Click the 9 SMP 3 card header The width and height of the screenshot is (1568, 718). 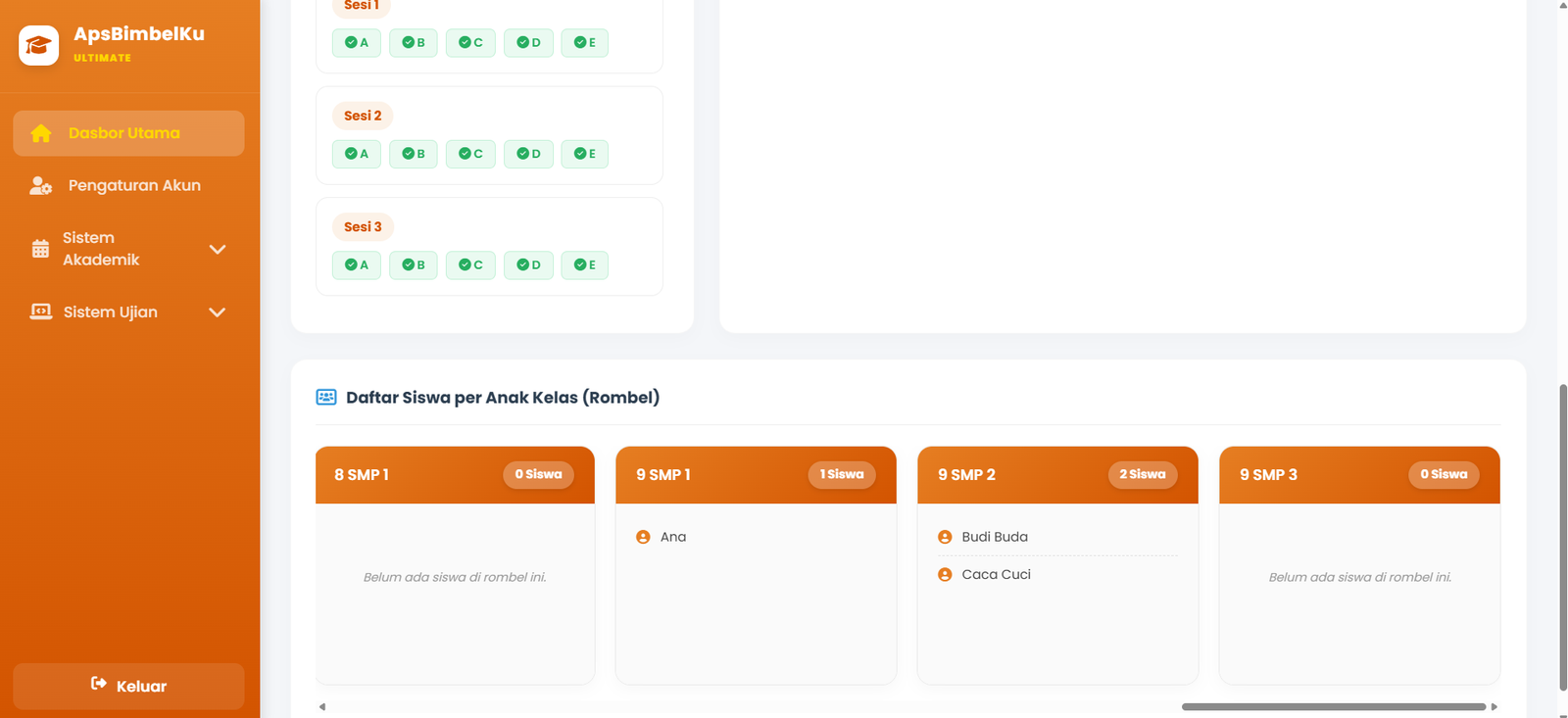tap(1359, 475)
